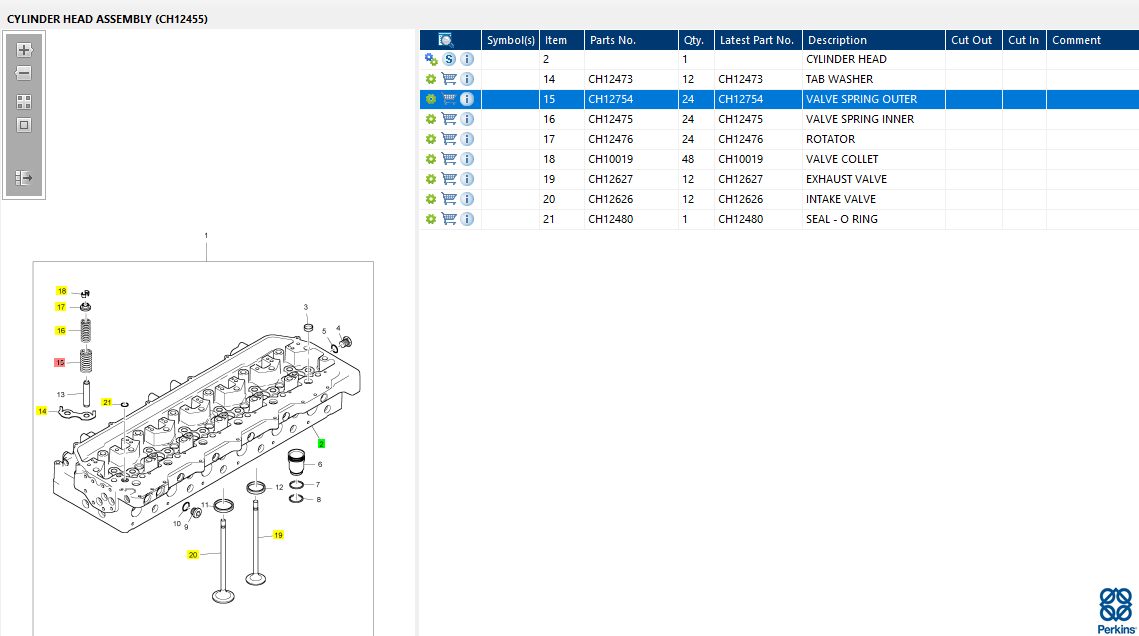The width and height of the screenshot is (1139, 636).
Task: Zoom in on the diagram with plus button
Action: [24, 50]
